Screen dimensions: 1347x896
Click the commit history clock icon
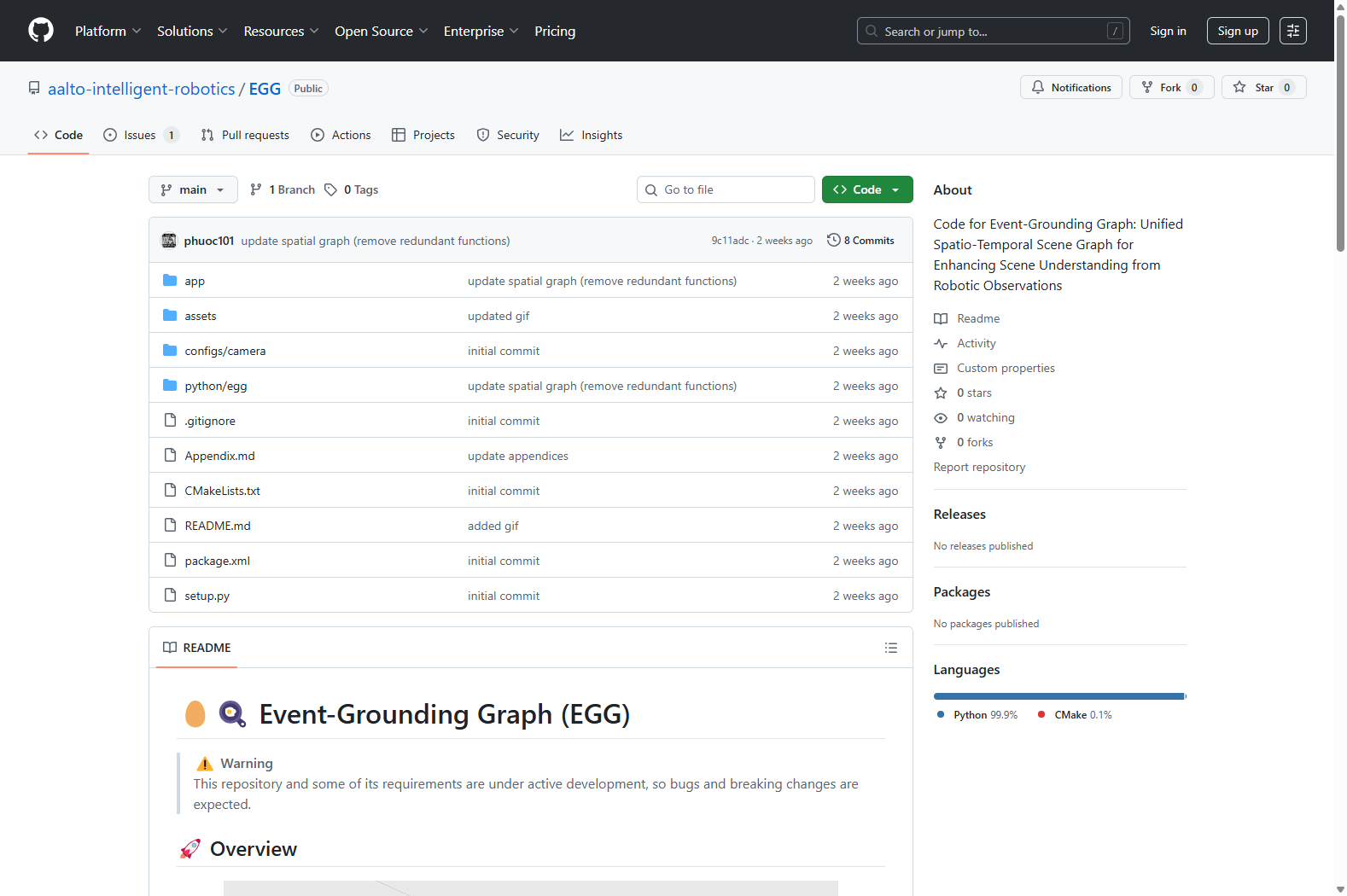point(834,241)
